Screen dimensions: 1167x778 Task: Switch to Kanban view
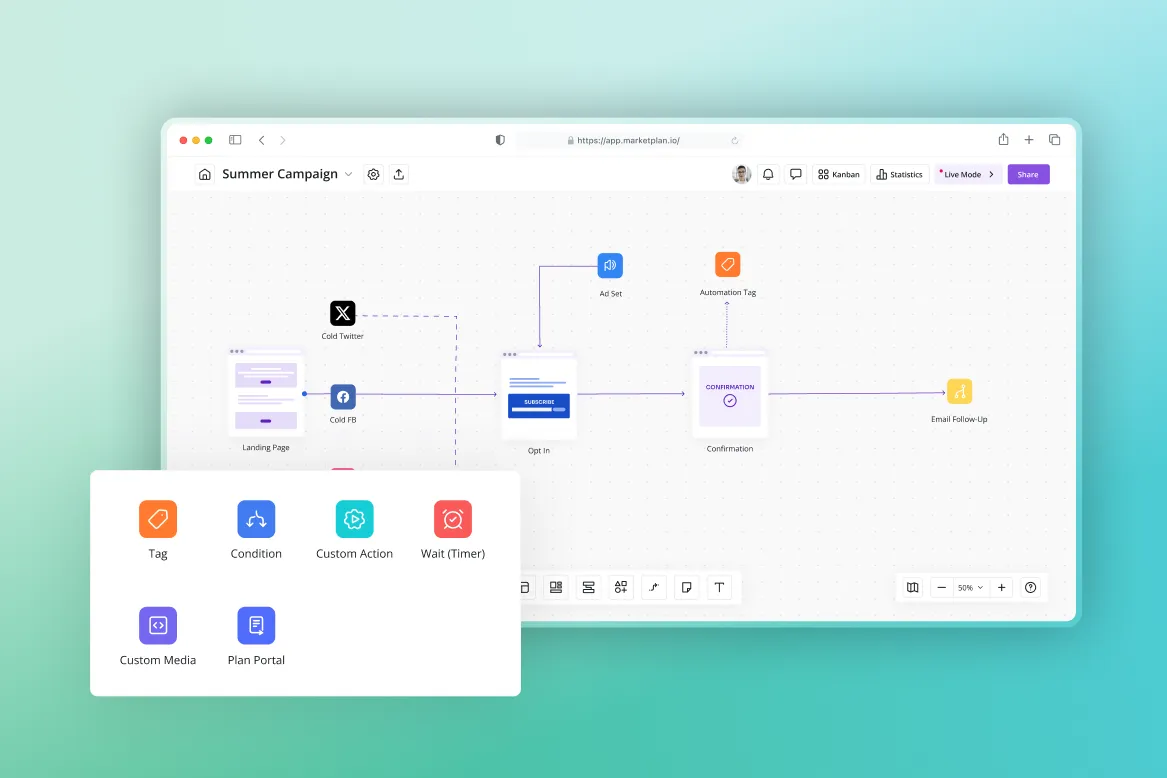tap(839, 174)
